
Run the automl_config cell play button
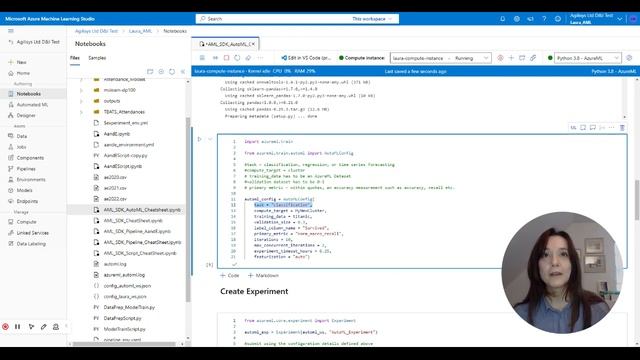pos(200,139)
